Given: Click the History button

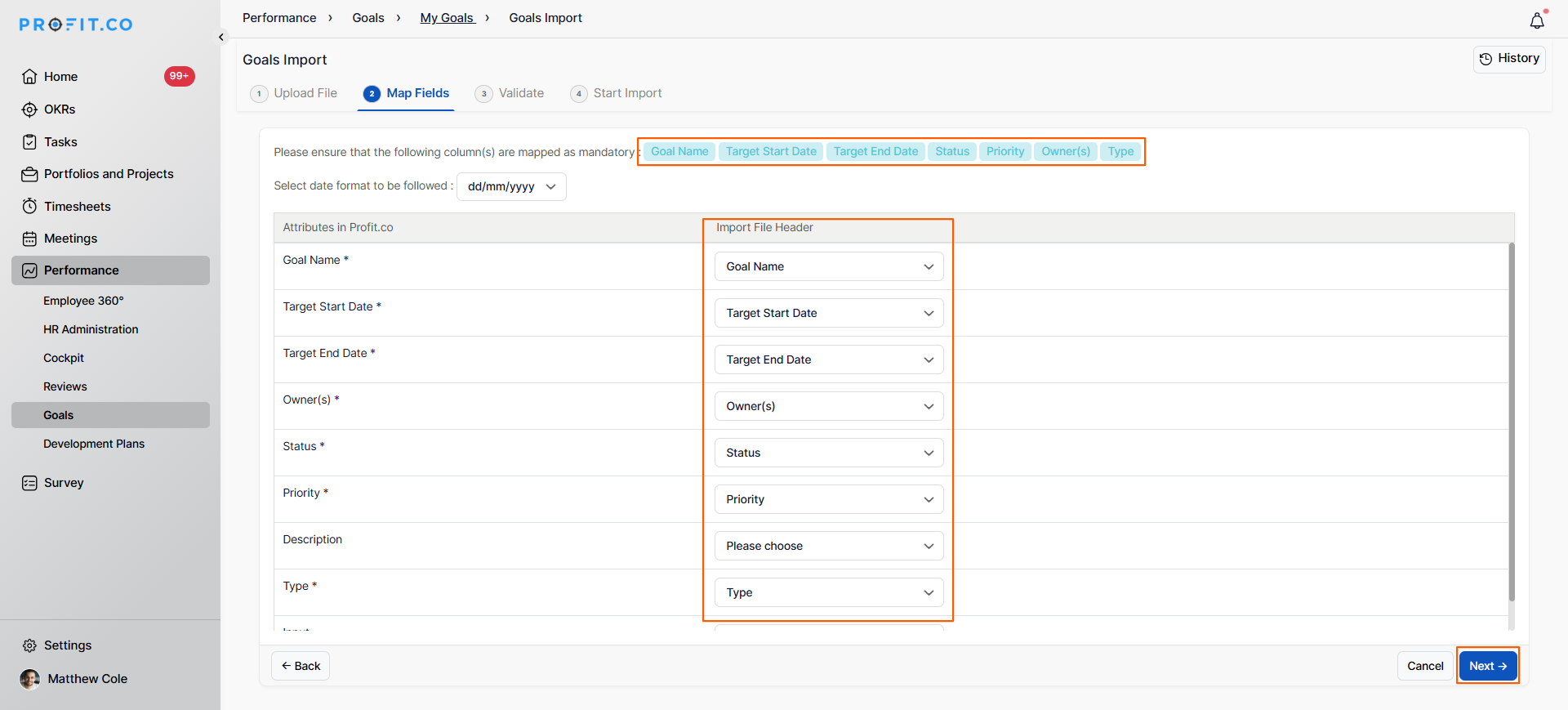Looking at the screenshot, I should [x=1508, y=59].
